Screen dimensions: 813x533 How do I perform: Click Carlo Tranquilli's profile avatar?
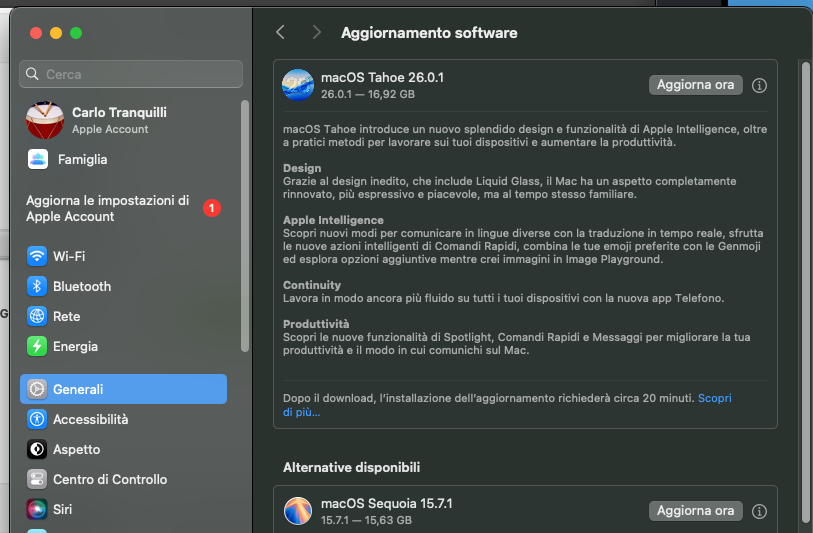tap(45, 120)
